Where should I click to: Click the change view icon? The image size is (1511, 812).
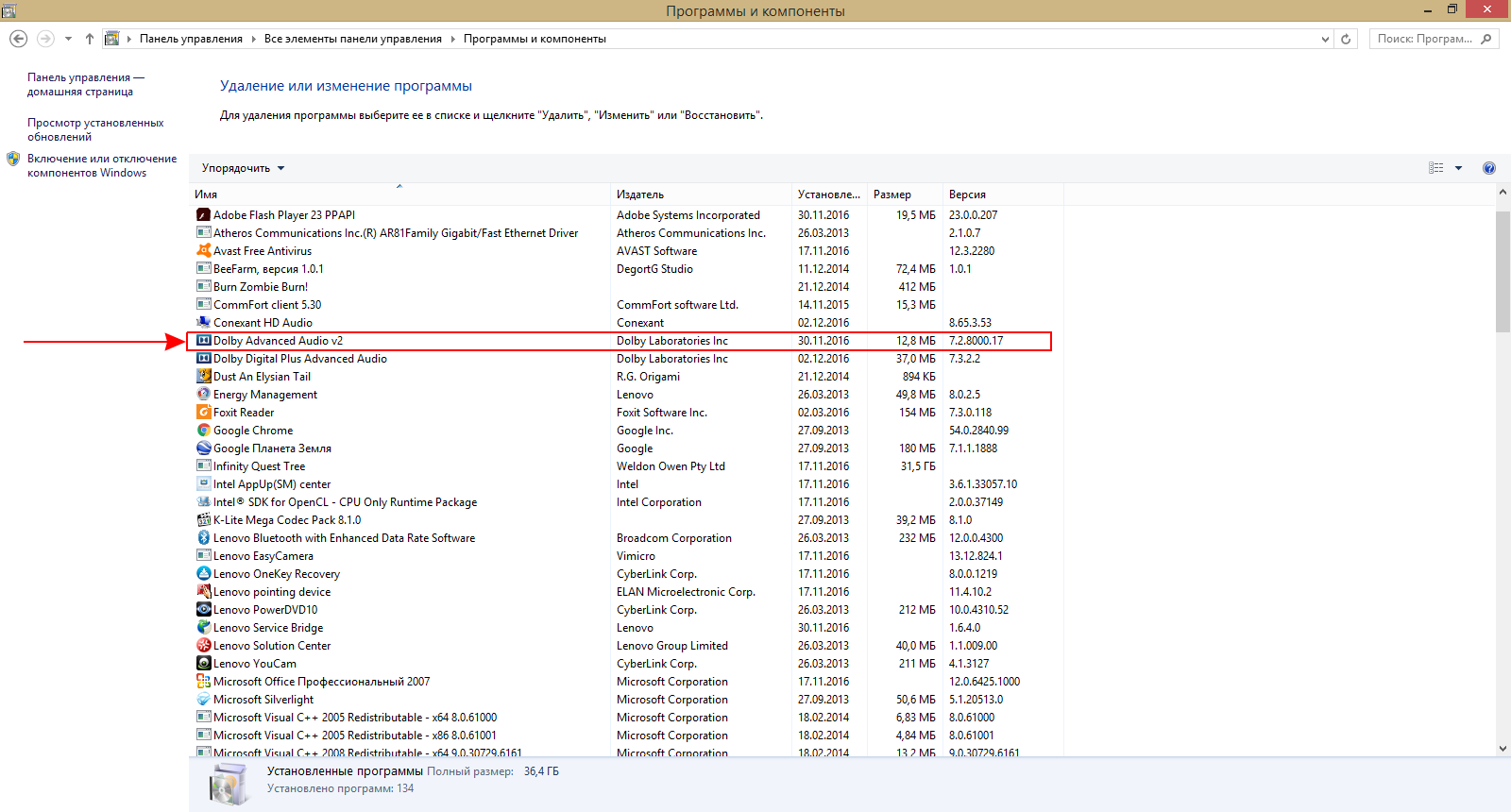[x=1436, y=168]
